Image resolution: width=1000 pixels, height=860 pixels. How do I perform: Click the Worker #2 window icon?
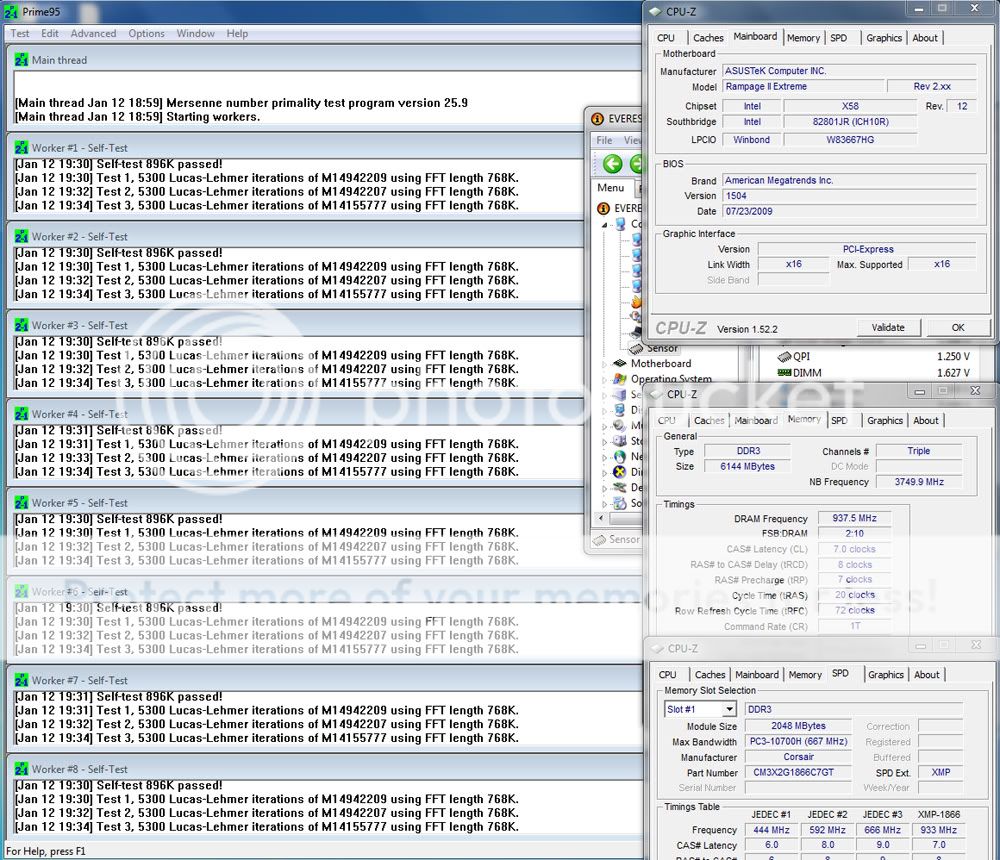[x=22, y=237]
